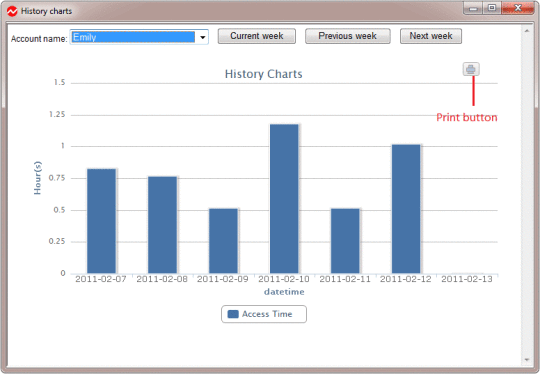Viewport: 540px width, 374px height.
Task: Click the Hour(s) axis title
Action: (x=37, y=178)
